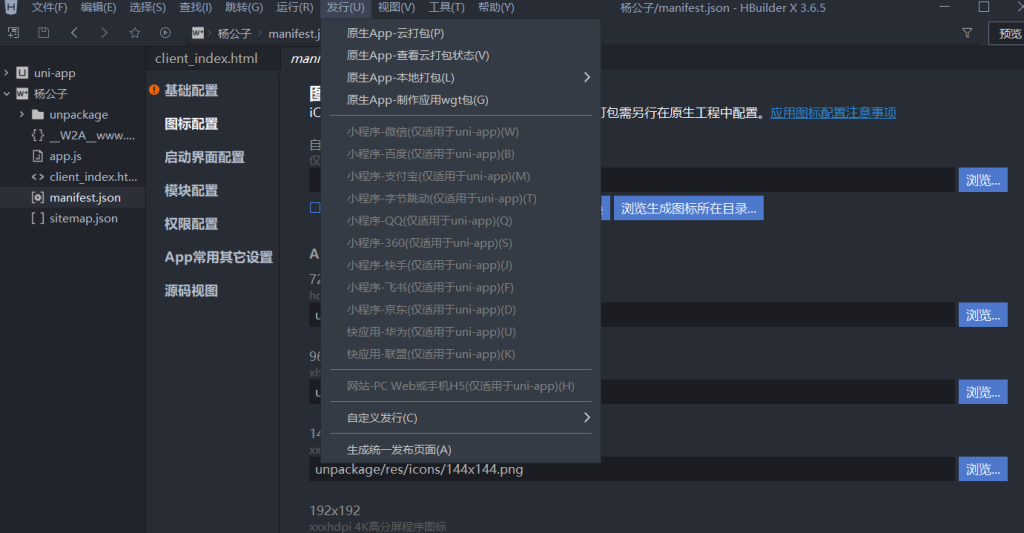Image resolution: width=1024 pixels, height=533 pixels.
Task: Open the 编辑(E) menu
Action: click(98, 8)
